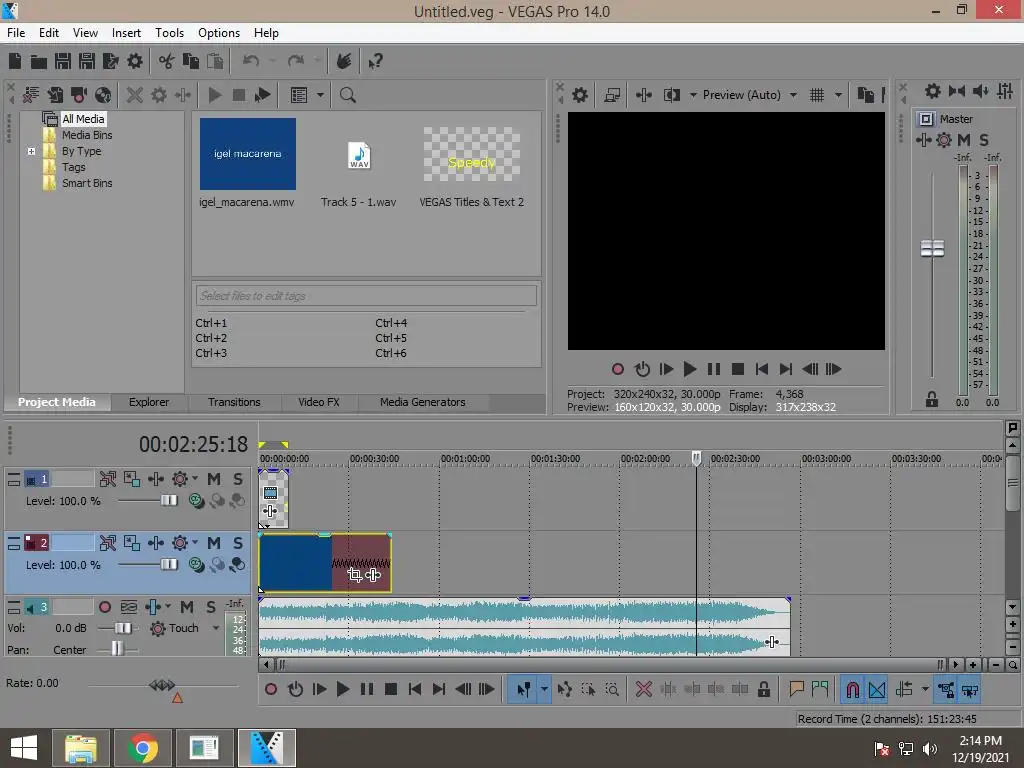Click the Event Pan/Crop icon on the track 2 clip
This screenshot has height=768, width=1024.
[355, 575]
